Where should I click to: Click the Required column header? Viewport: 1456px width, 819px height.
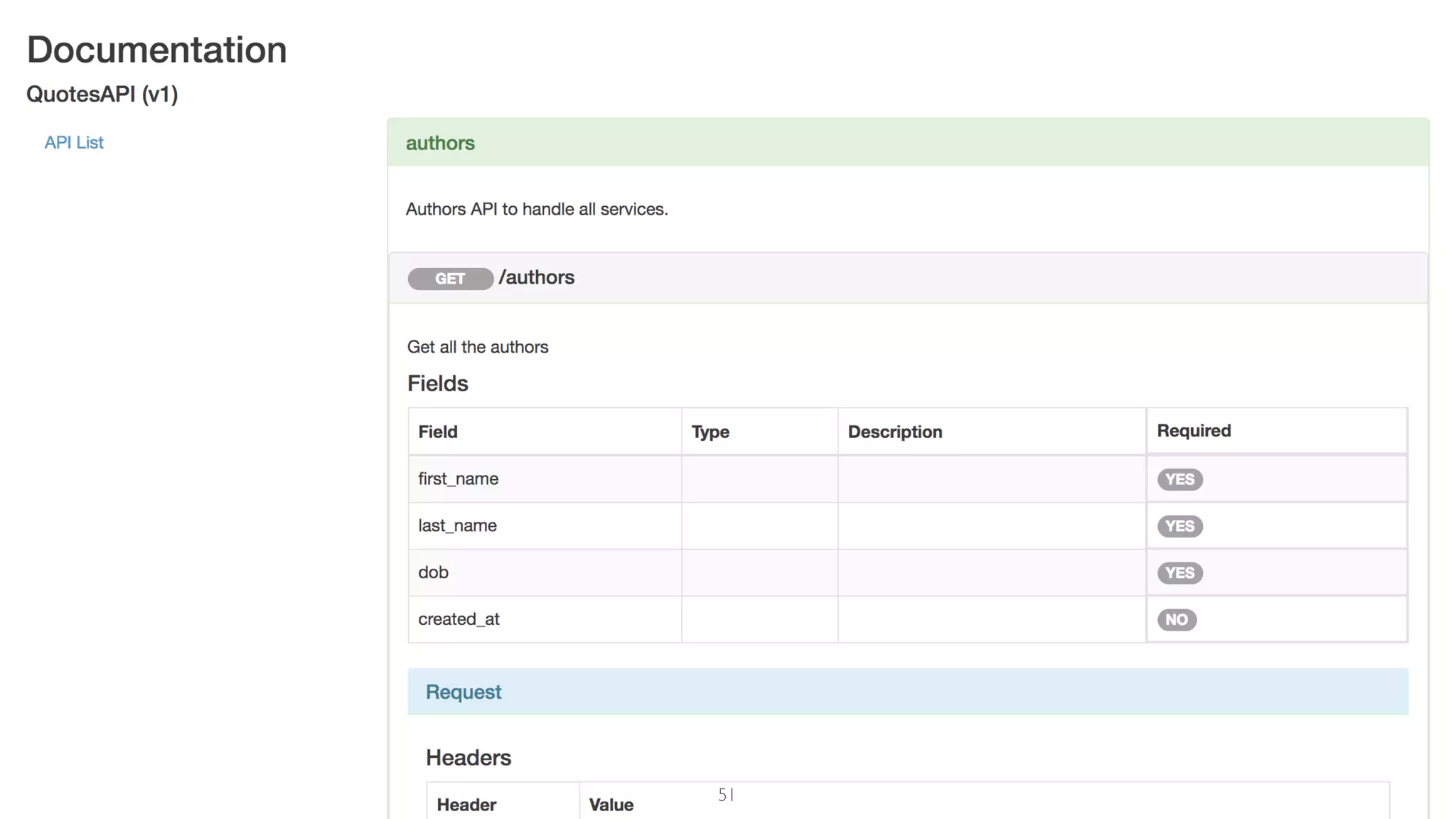(x=1194, y=431)
